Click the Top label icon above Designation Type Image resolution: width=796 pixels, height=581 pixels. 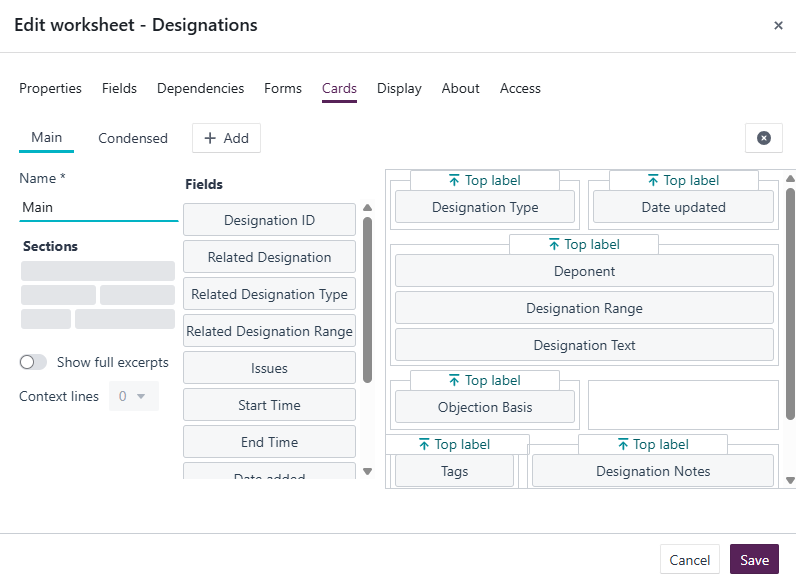coord(454,180)
